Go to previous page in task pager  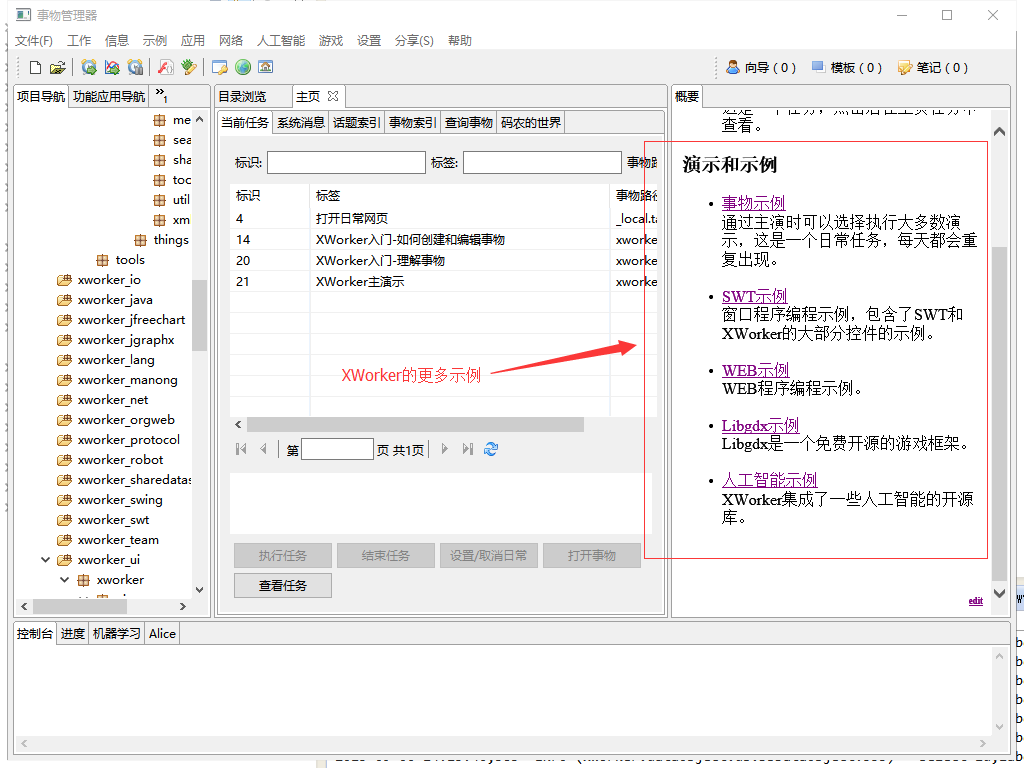[263, 449]
